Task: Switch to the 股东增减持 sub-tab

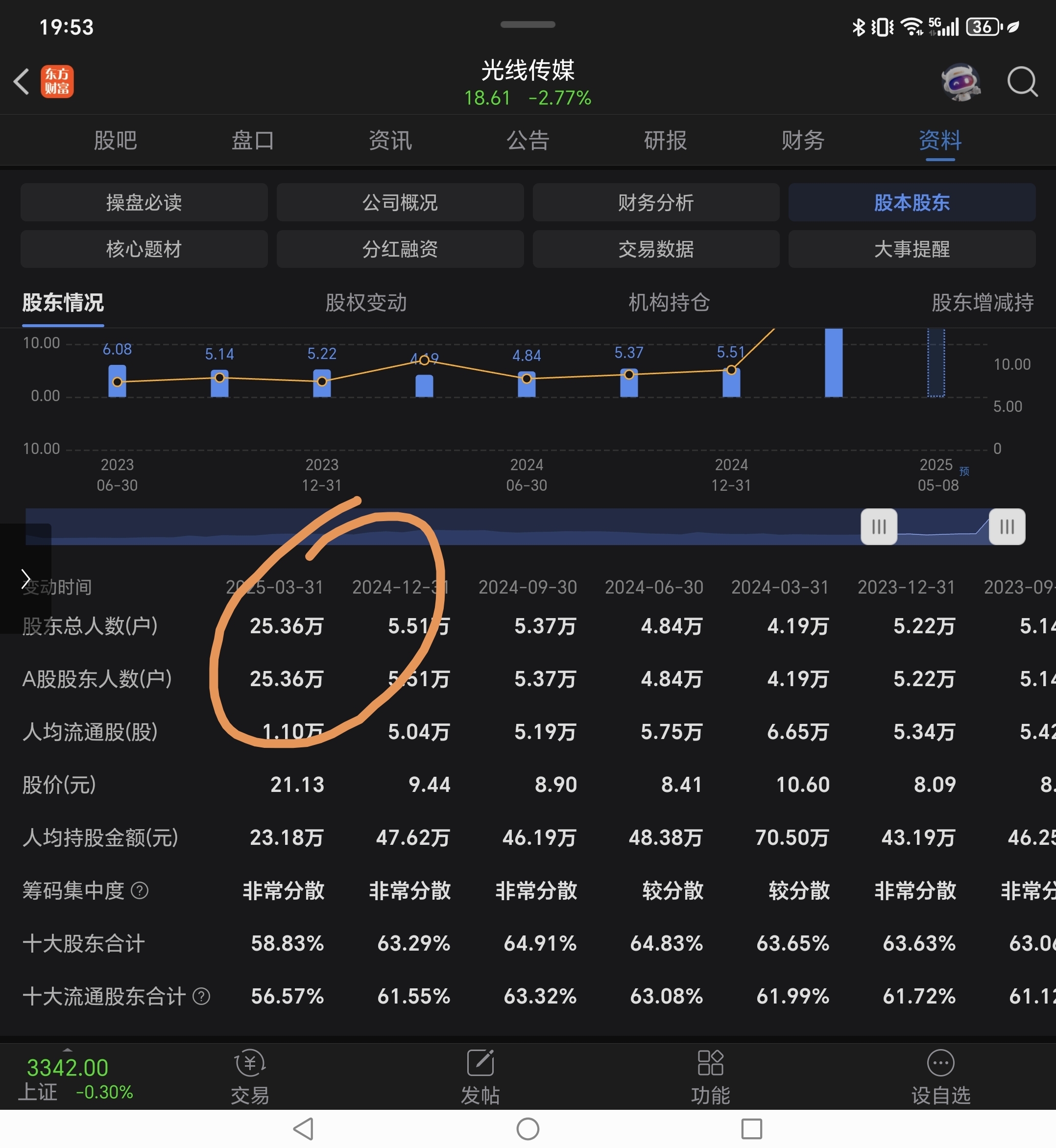Action: coord(983,303)
